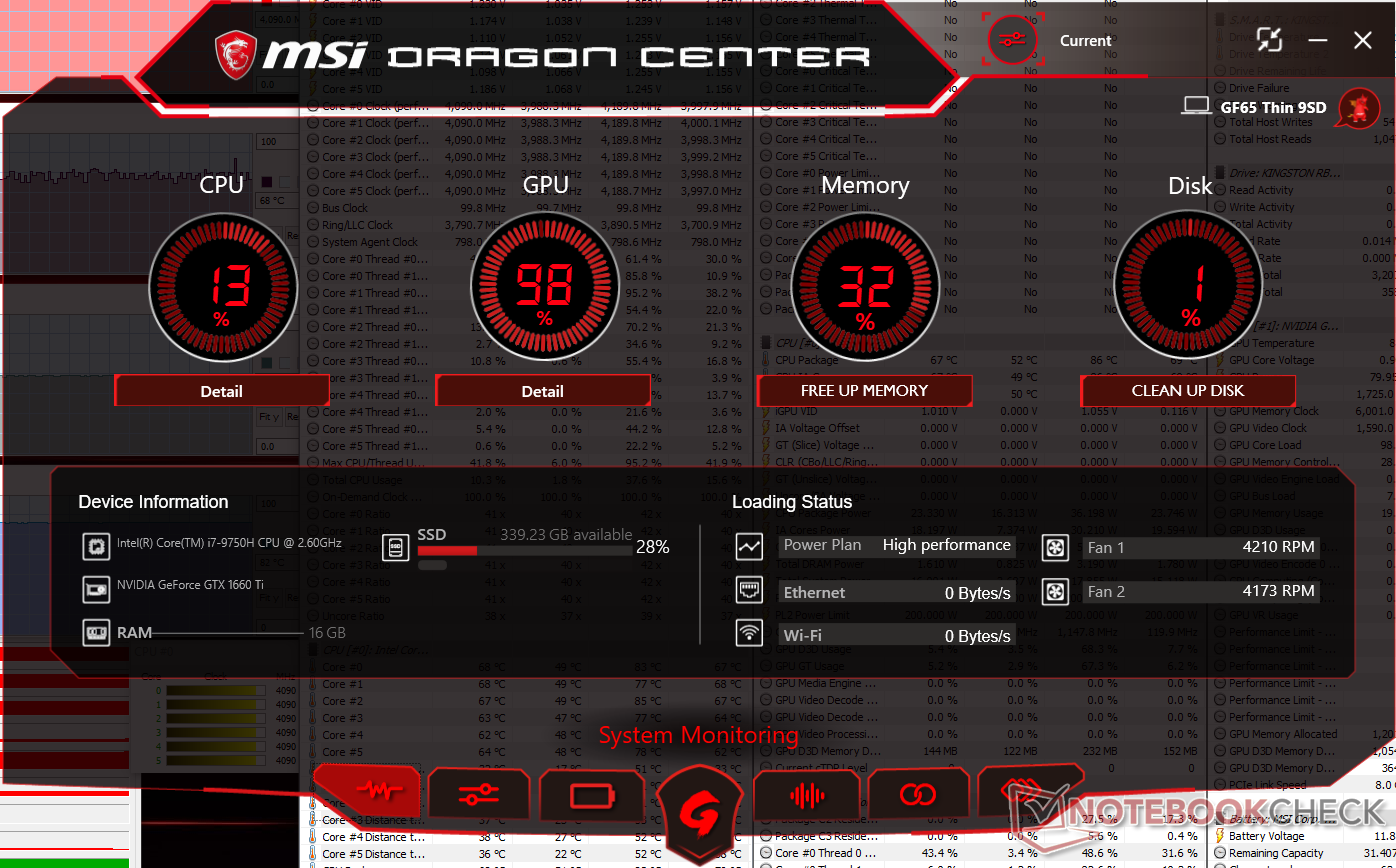The height and width of the screenshot is (868, 1396).
Task: Select the Total Host Writes row in HWiNFO
Action: 1304,122
